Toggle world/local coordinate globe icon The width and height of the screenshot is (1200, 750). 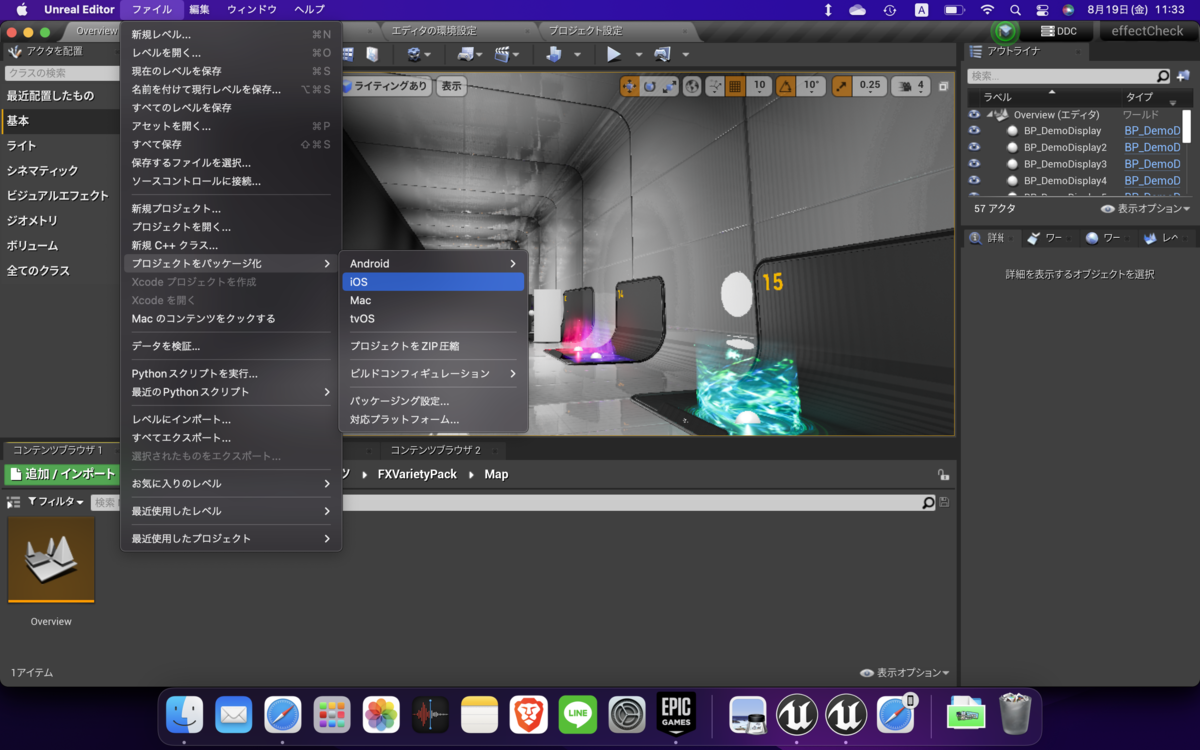(692, 86)
